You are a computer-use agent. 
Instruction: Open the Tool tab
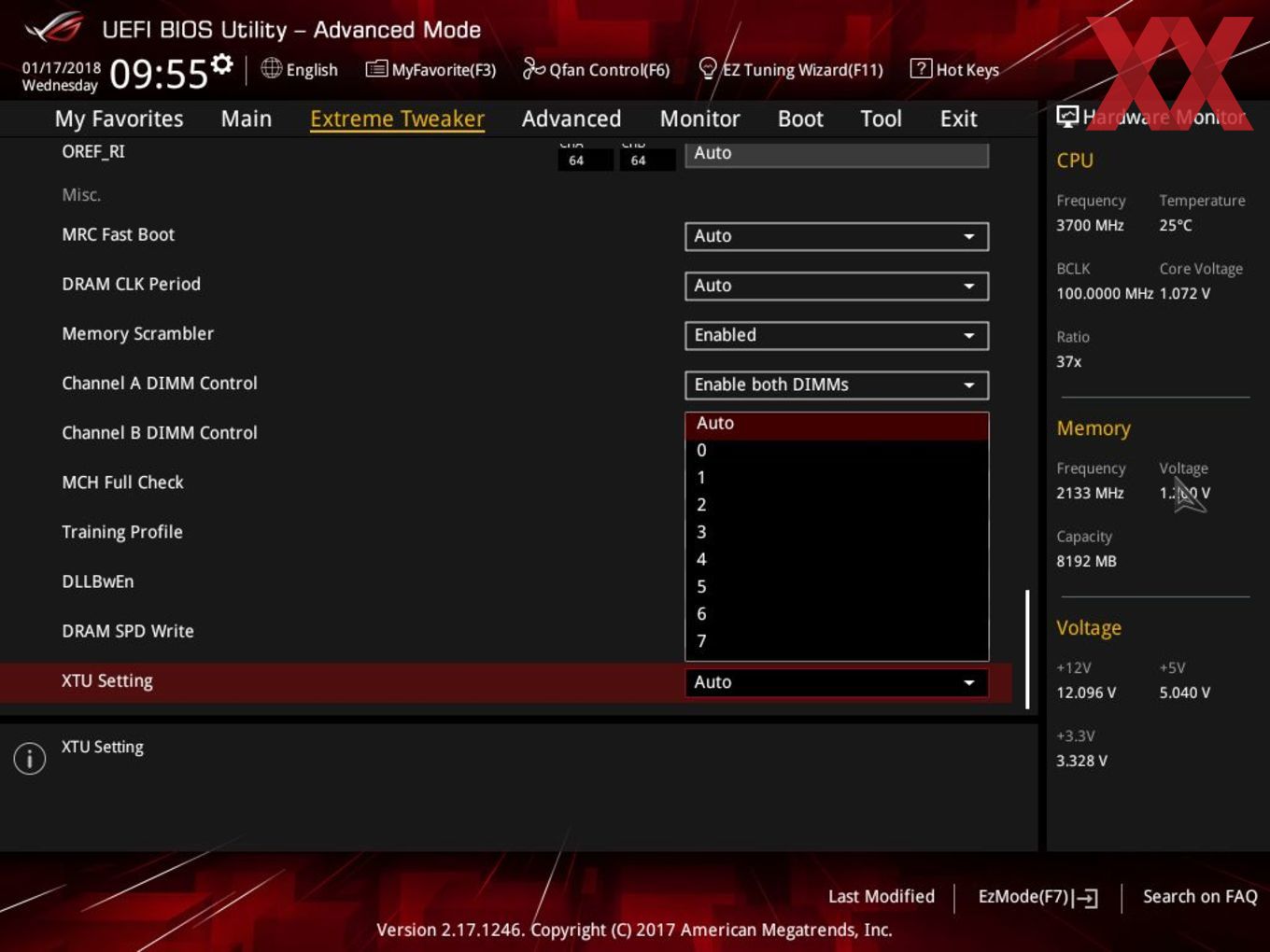881,119
